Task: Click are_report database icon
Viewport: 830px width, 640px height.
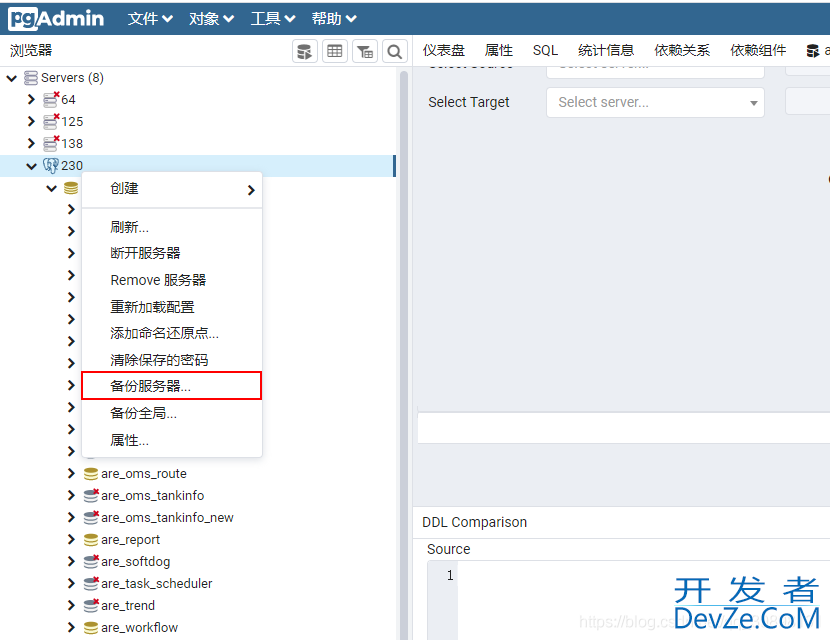Action: [91, 539]
